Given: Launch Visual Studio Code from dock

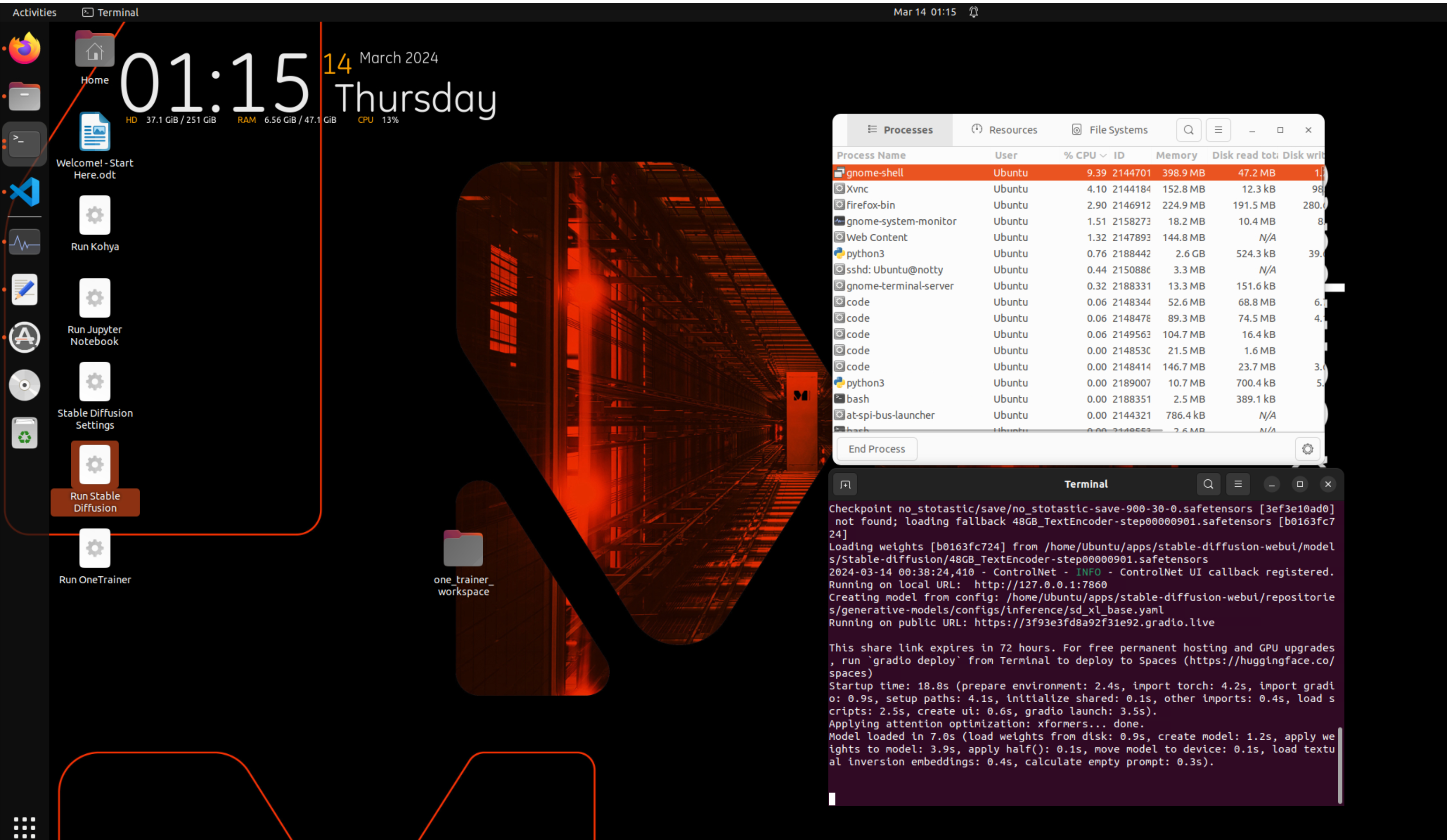Looking at the screenshot, I should tap(25, 192).
